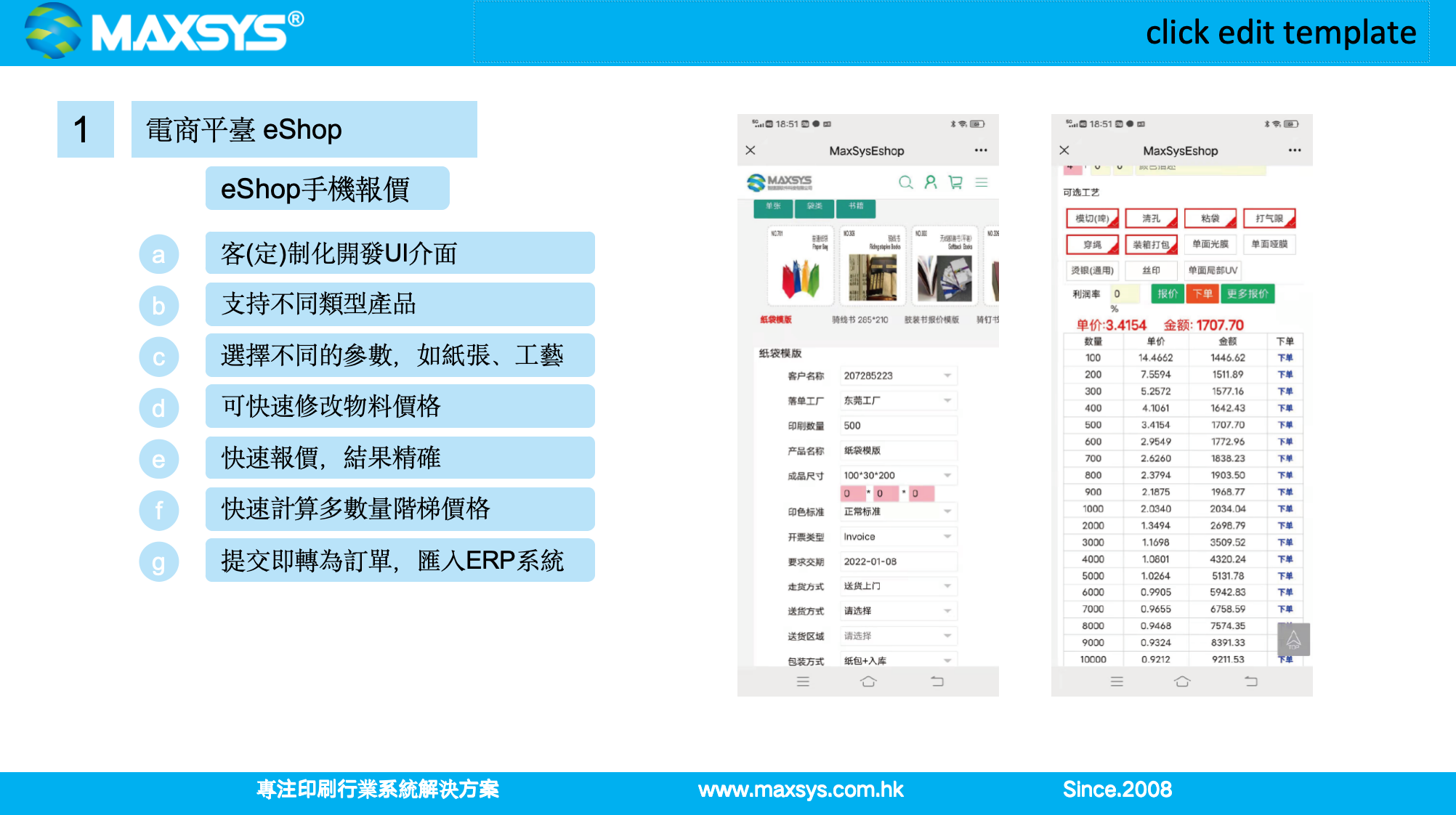Open the 包装方式 dropdown showing 纸包+入库
Image resolution: width=1456 pixels, height=815 pixels.
click(898, 660)
